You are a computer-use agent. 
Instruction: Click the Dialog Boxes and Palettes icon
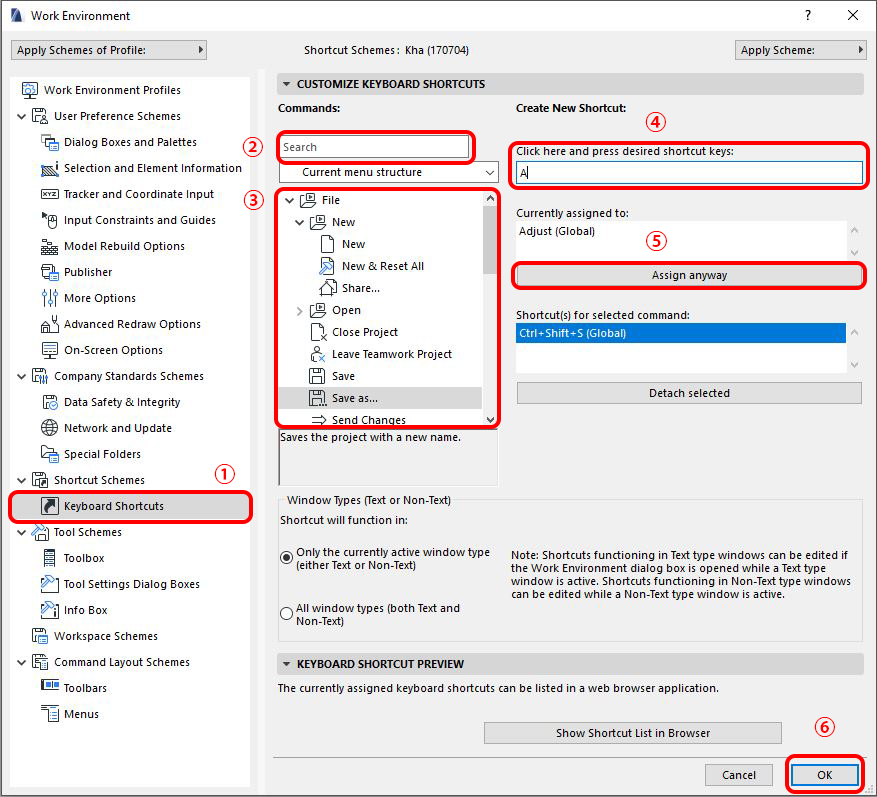(50, 142)
